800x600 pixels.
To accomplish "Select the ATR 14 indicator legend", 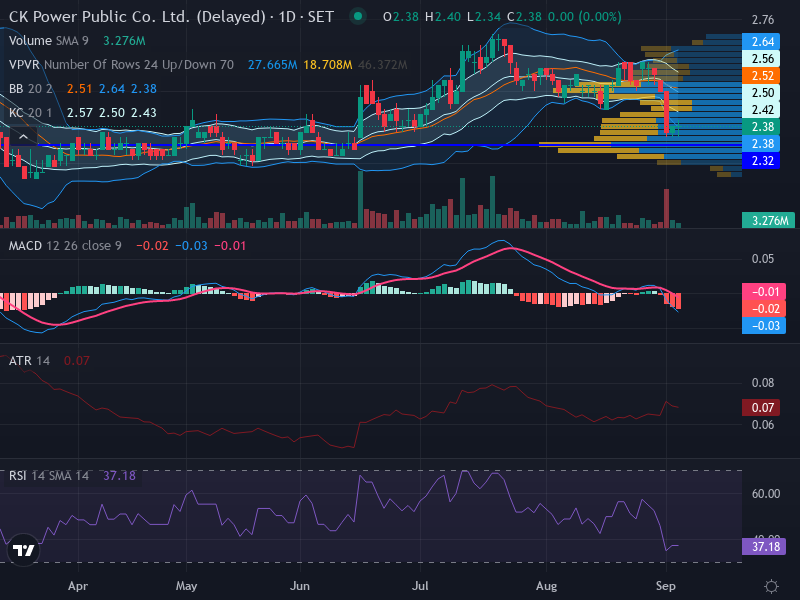I will tap(29, 361).
